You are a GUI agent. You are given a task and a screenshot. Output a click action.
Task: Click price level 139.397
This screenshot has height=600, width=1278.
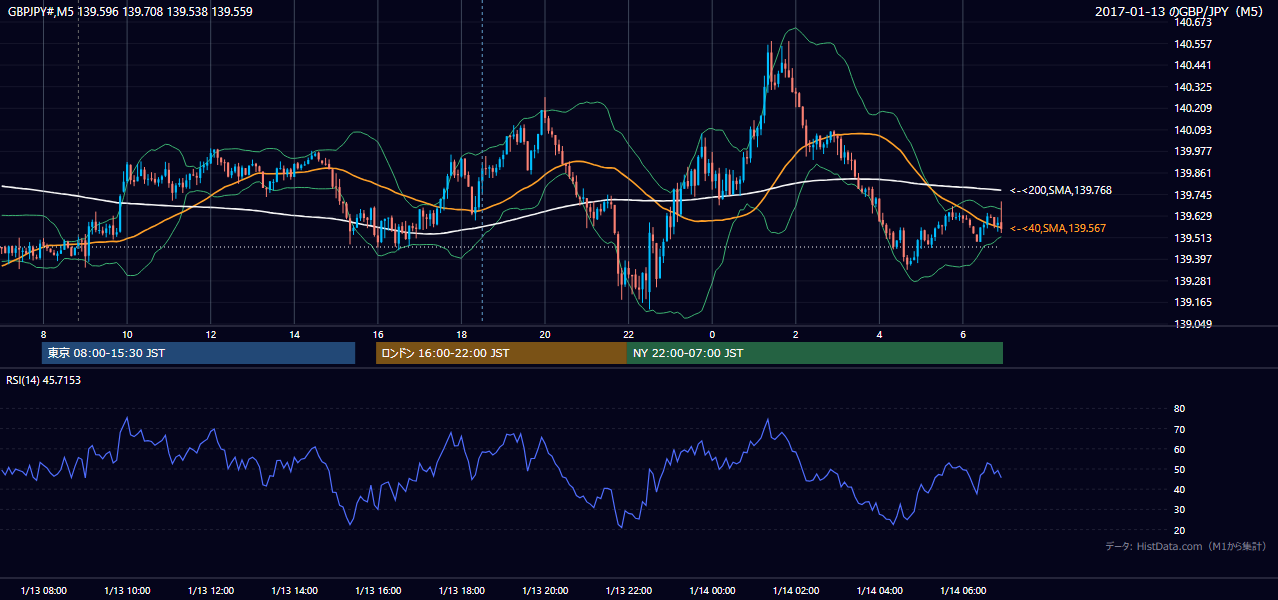click(x=1193, y=259)
